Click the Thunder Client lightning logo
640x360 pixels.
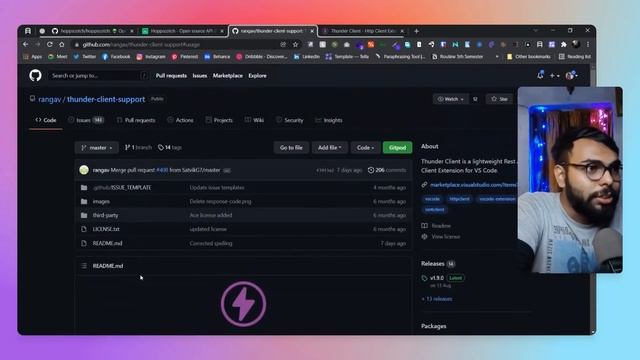point(243,304)
